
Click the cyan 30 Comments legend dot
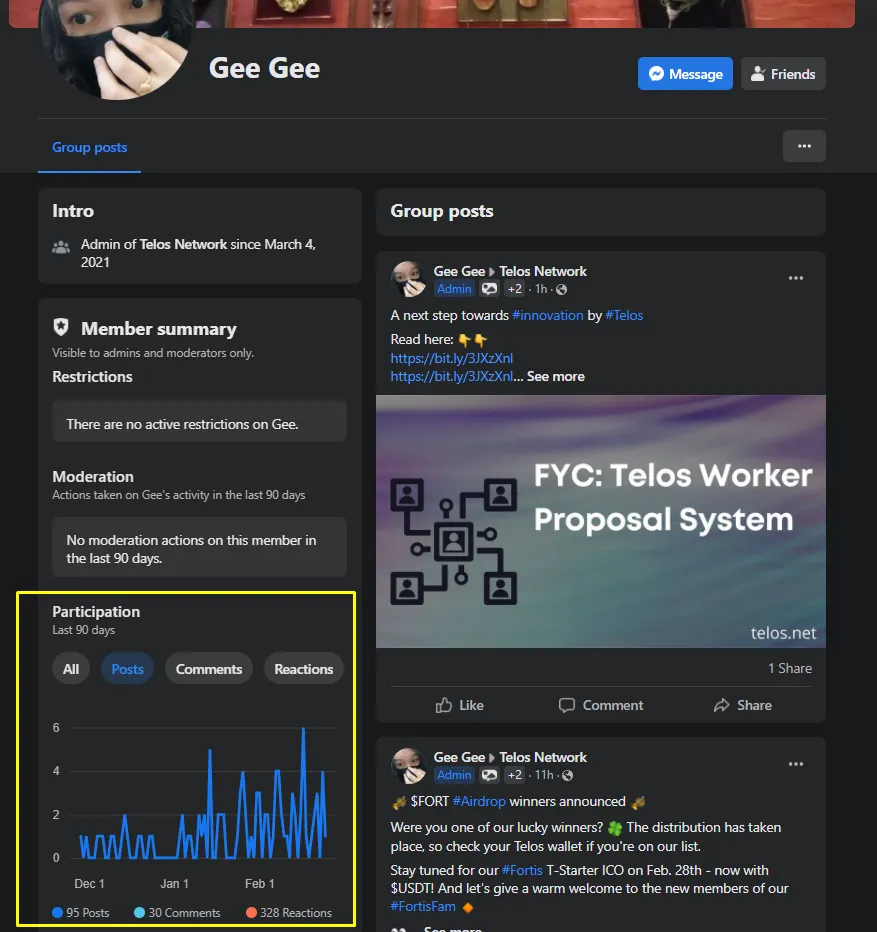click(x=140, y=912)
